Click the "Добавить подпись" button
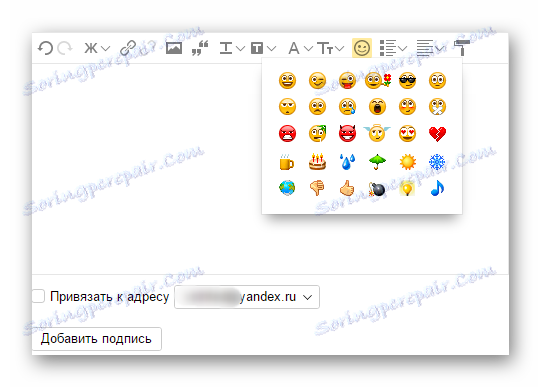541x387 pixels. [x=97, y=339]
